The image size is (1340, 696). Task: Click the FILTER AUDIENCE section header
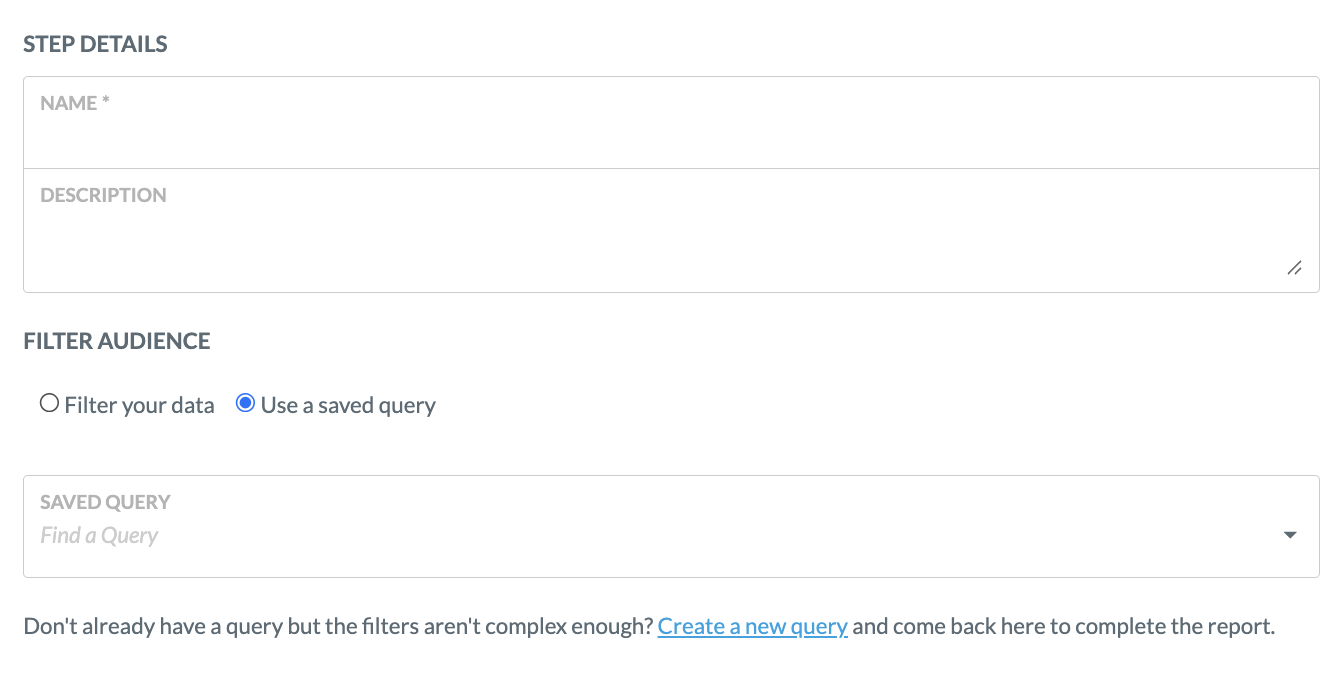[x=117, y=341]
